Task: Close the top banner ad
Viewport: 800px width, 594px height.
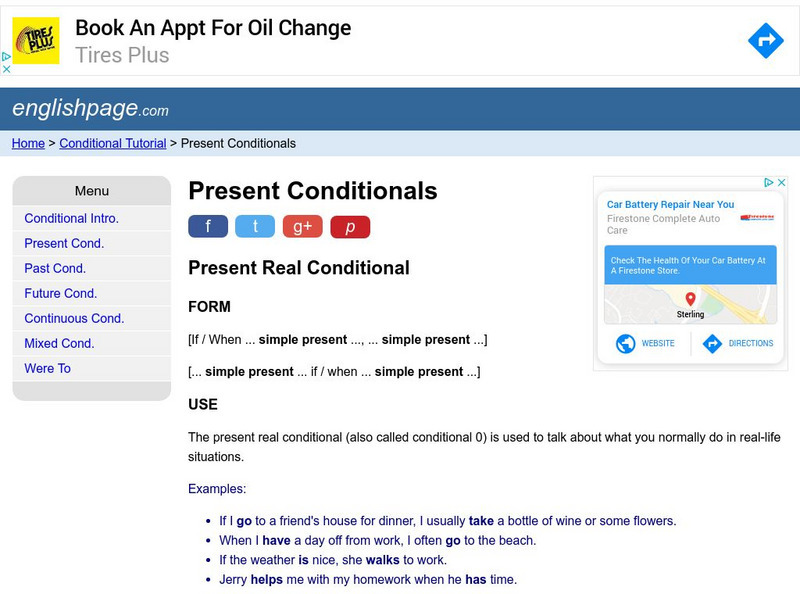Action: pyautogui.click(x=6, y=69)
